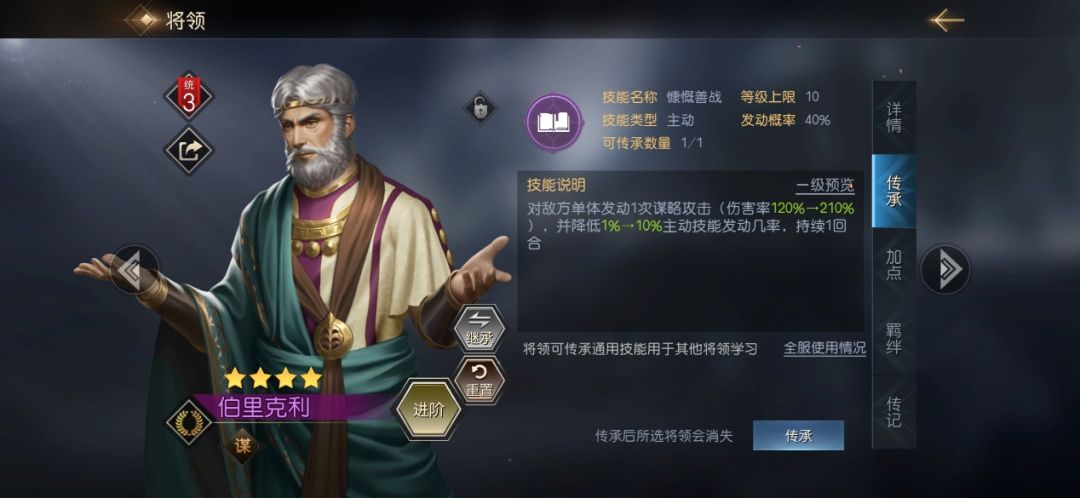
Task: Tap the 重置 reset hexagon icon
Action: [x=479, y=380]
